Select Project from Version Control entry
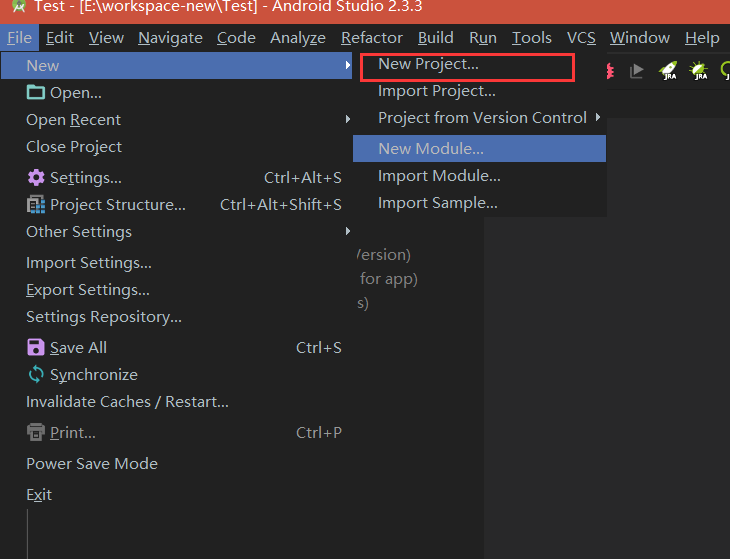This screenshot has width=730, height=559. click(x=480, y=118)
